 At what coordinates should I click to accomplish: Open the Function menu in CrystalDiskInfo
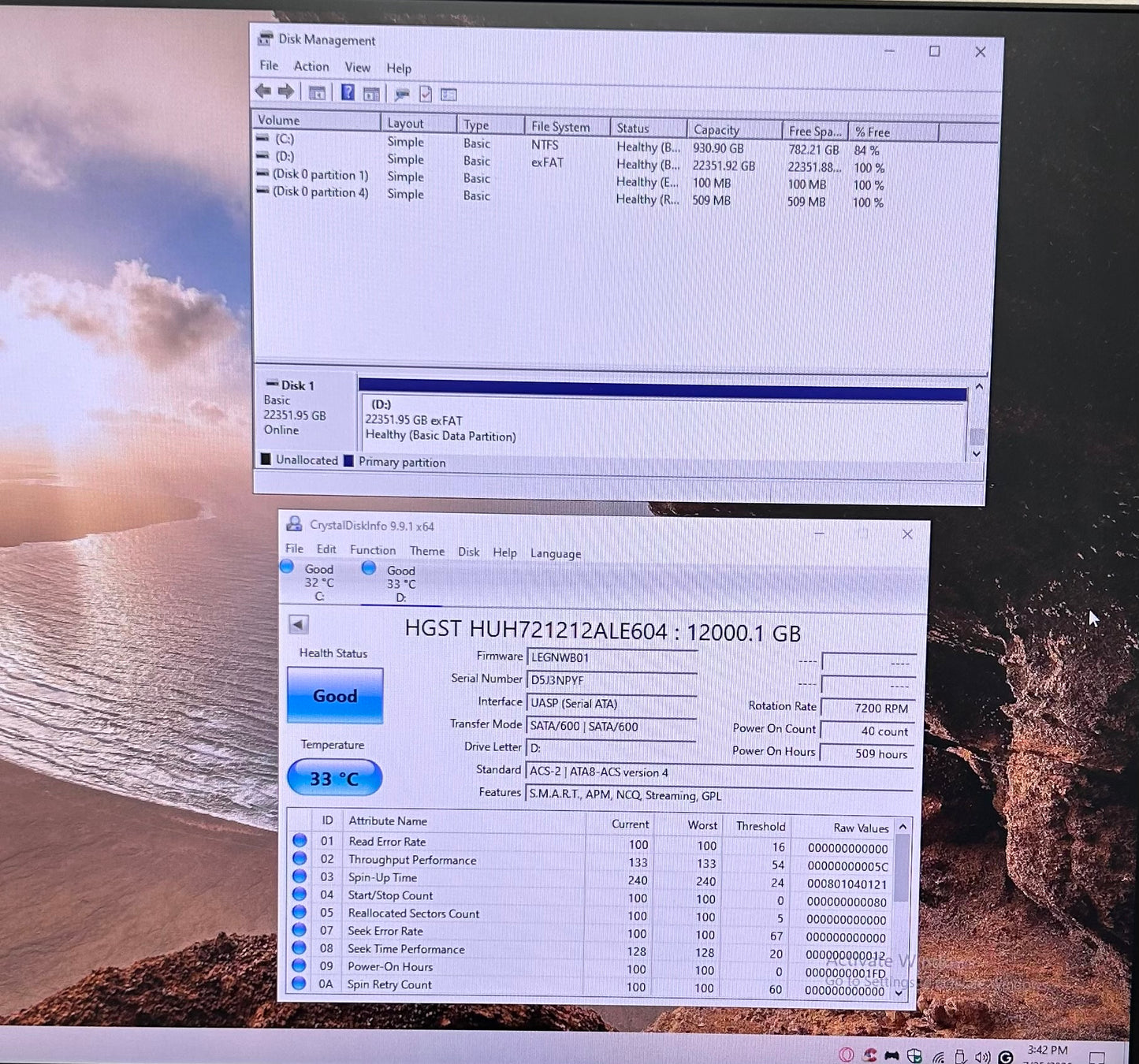pyautogui.click(x=373, y=550)
